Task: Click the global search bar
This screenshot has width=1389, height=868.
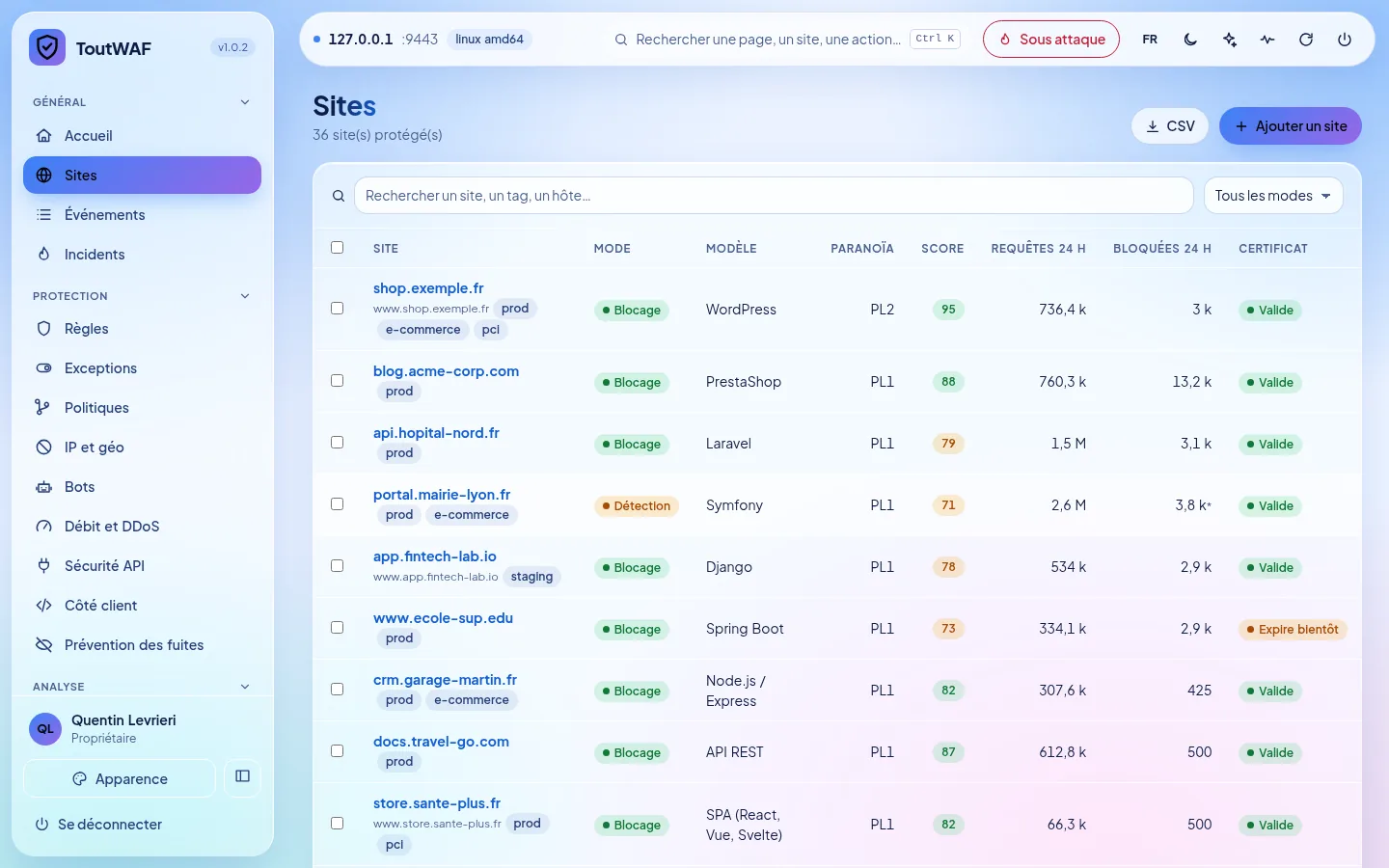Action: (786, 40)
